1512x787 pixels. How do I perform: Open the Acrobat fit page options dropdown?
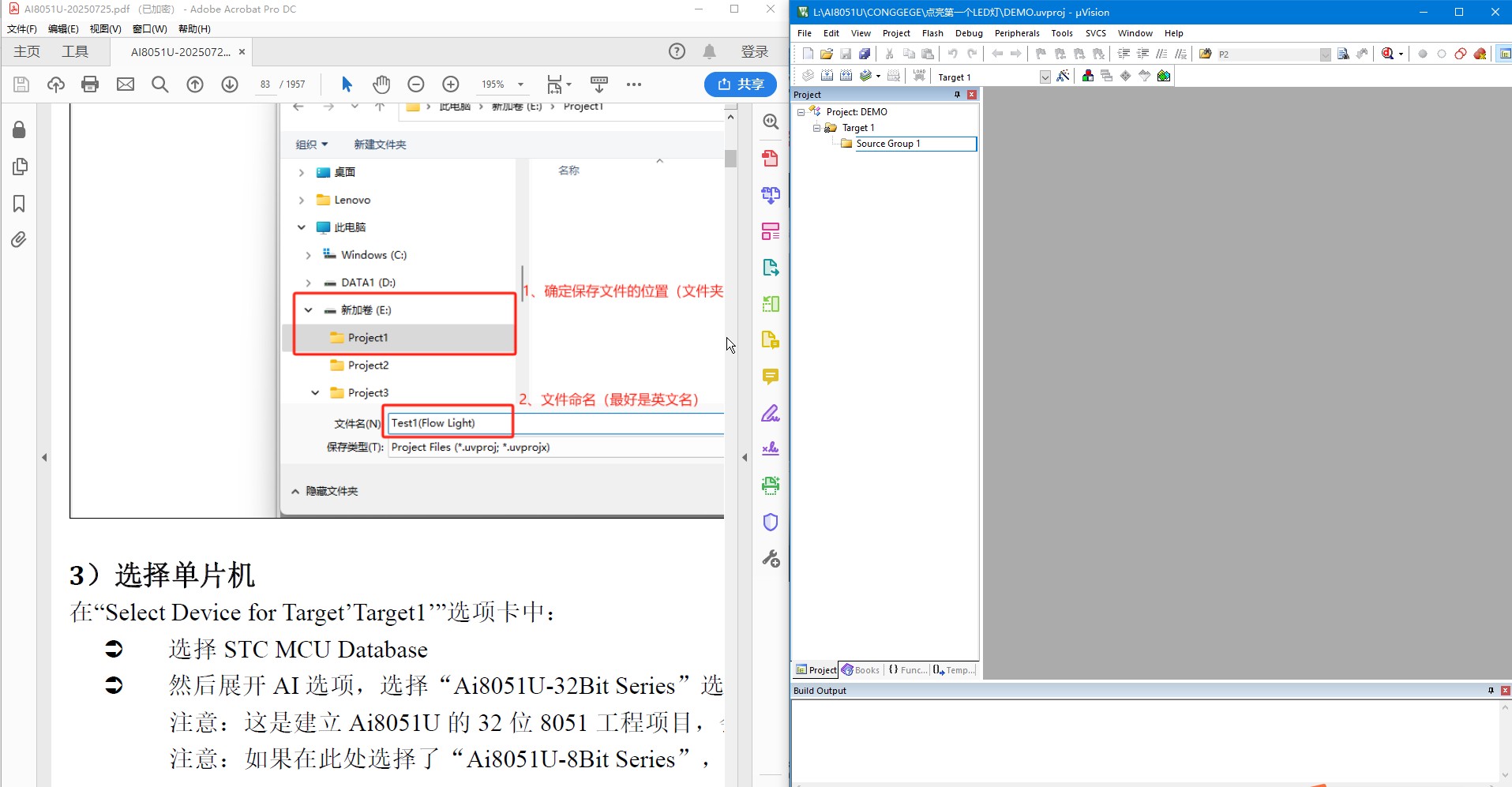pos(568,84)
